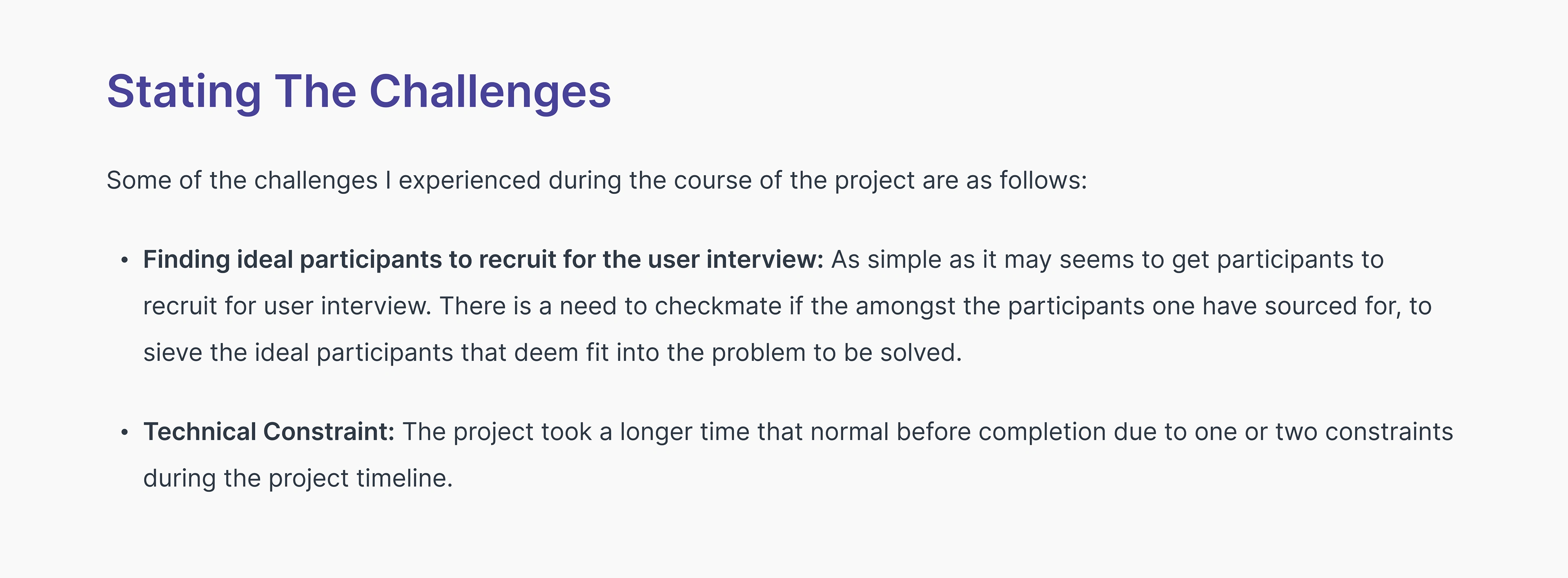Click the 'Stating The Challenges' heading
Image resolution: width=1568 pixels, height=578 pixels.
(359, 91)
